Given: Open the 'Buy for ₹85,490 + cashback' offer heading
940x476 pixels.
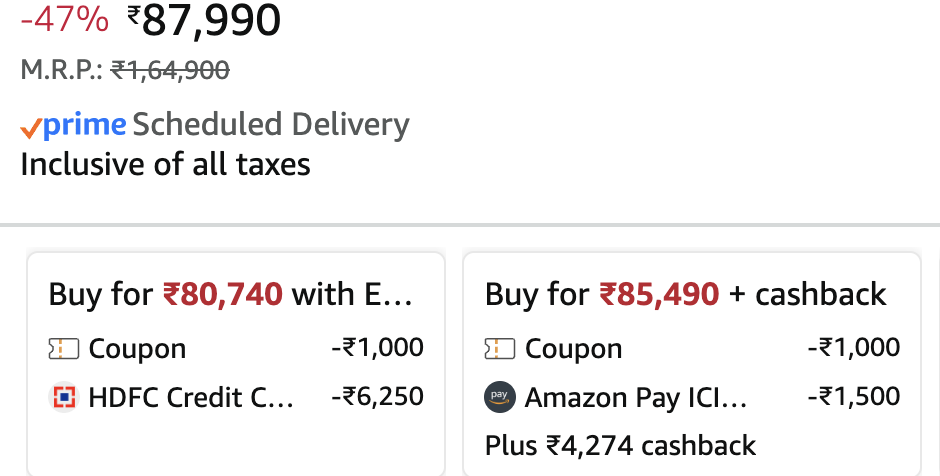Looking at the screenshot, I should click(x=685, y=294).
